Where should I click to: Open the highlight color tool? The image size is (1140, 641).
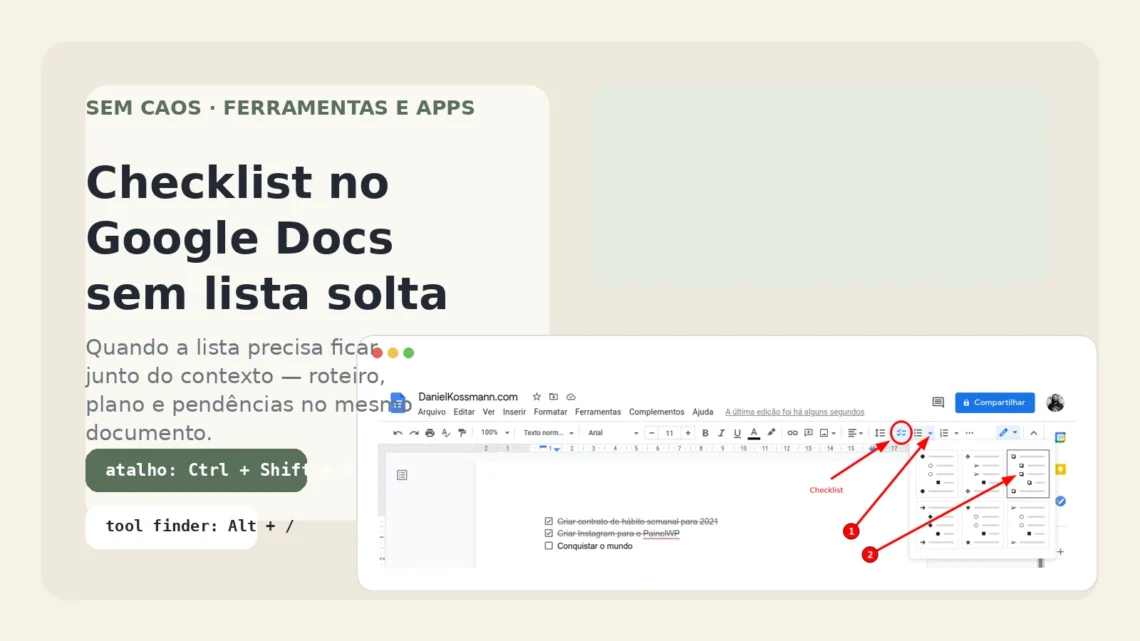pos(771,433)
